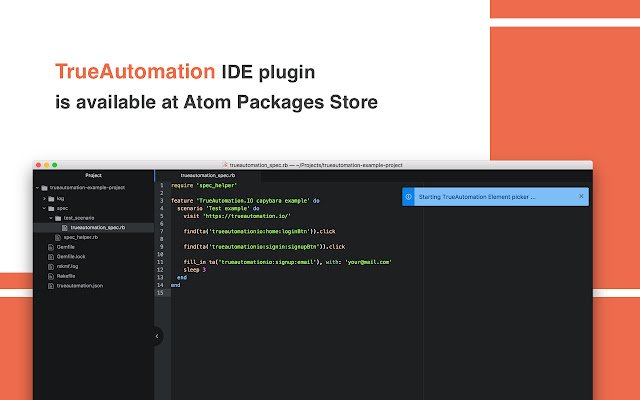
Task: Click the signupBtn find line
Action: [264, 247]
